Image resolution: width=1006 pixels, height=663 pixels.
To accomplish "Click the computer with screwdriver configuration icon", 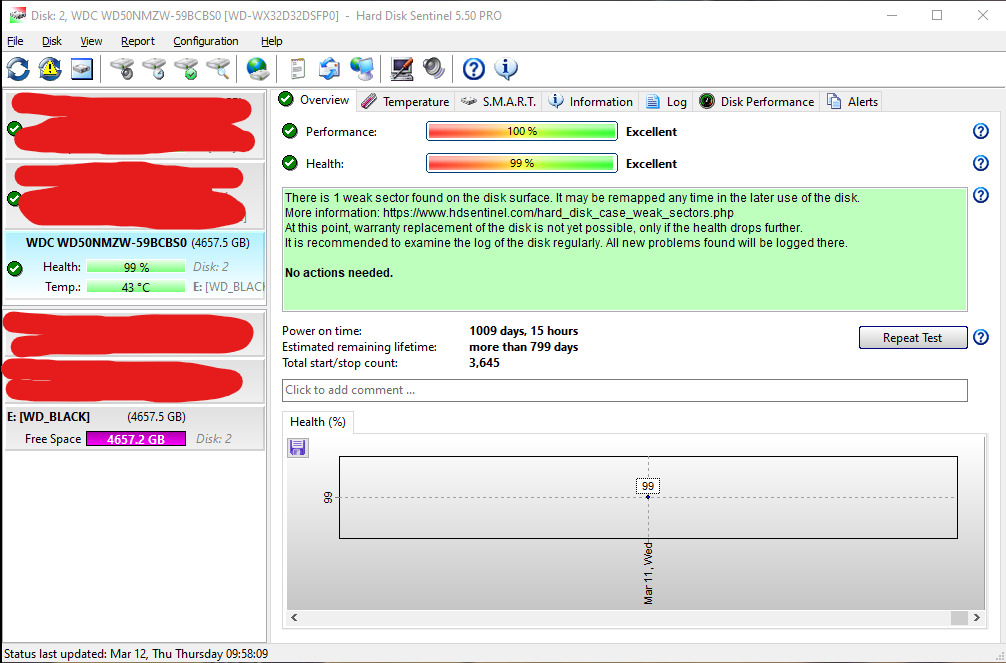I will 402,68.
